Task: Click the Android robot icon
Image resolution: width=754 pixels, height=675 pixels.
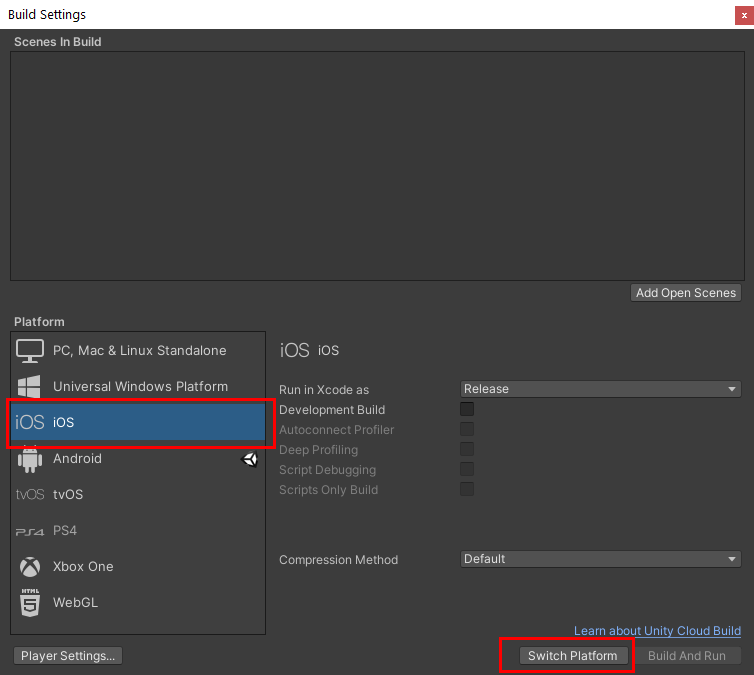Action: pyautogui.click(x=30, y=459)
